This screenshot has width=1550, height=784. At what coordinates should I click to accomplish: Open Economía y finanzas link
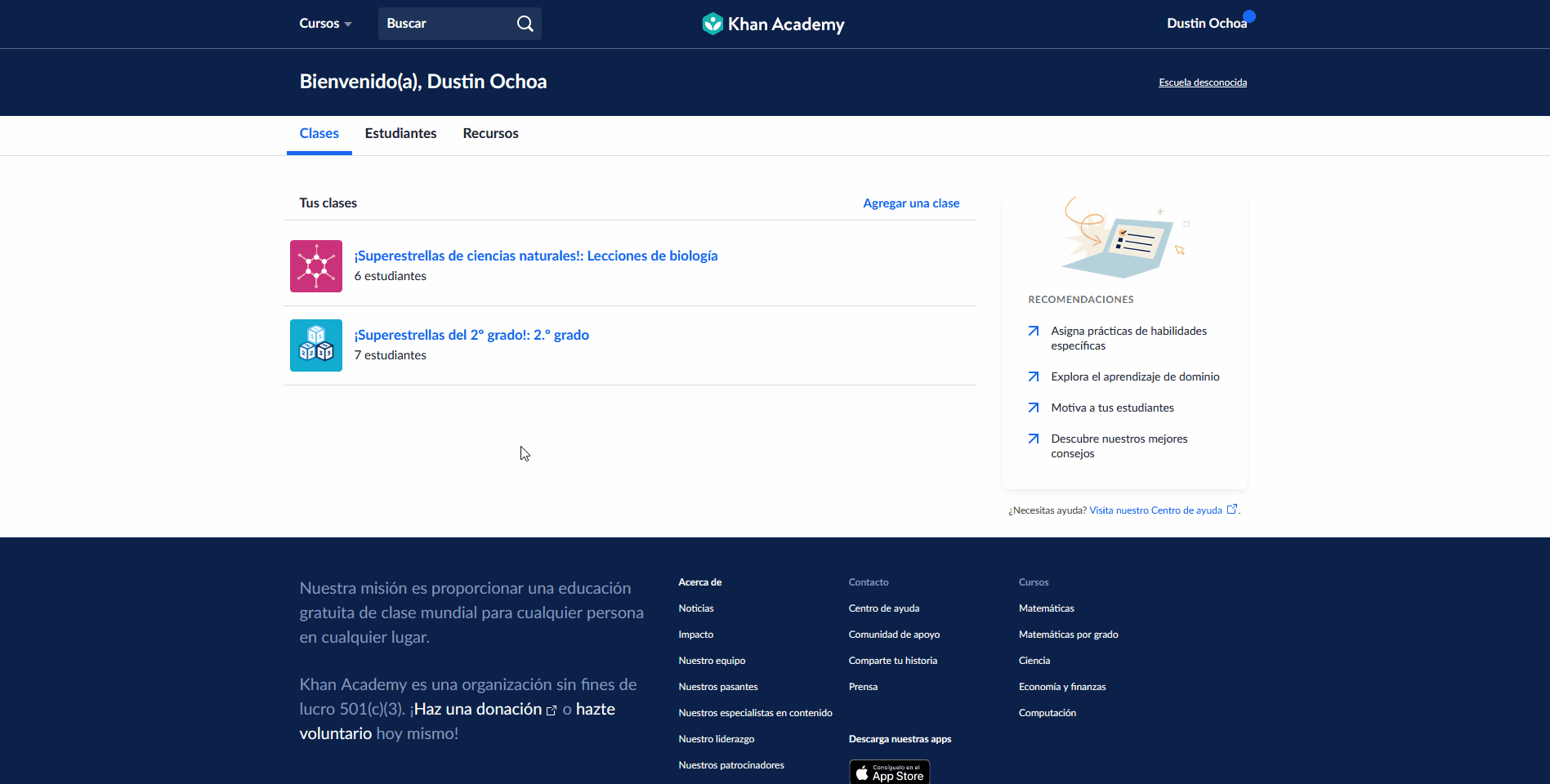pos(1062,687)
